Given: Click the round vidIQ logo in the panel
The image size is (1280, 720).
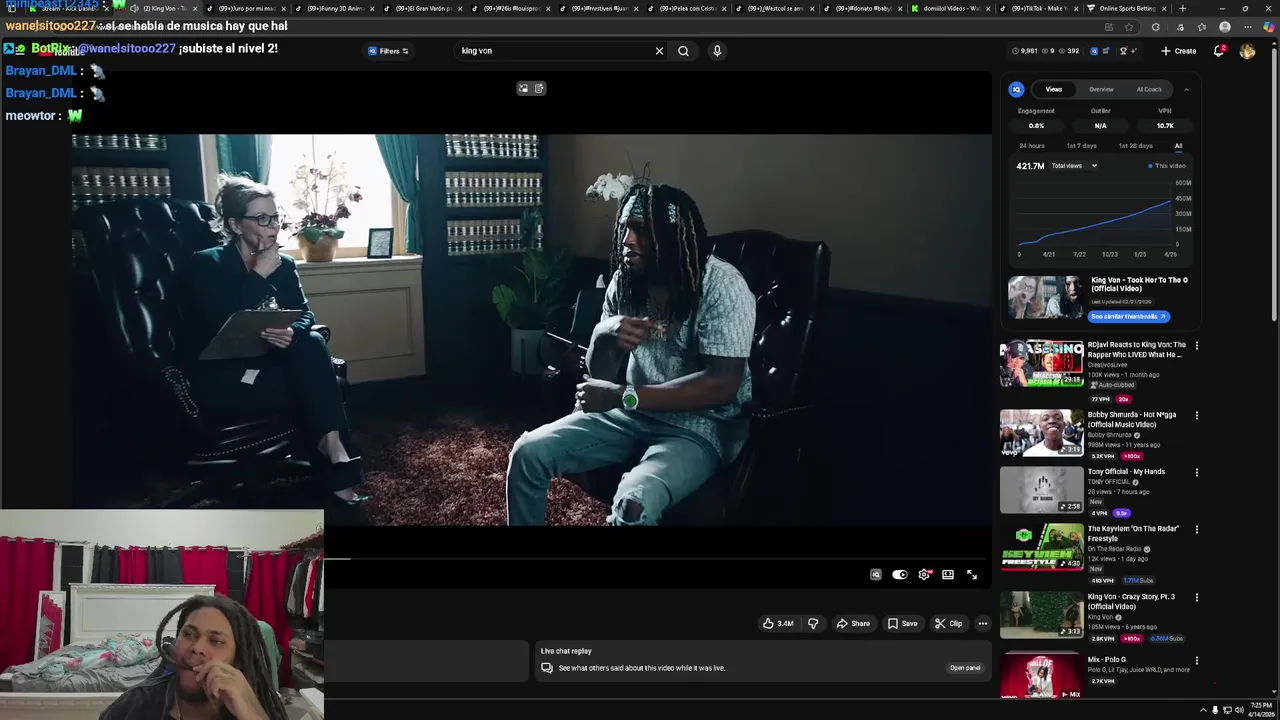Looking at the screenshot, I should pos(1017,89).
